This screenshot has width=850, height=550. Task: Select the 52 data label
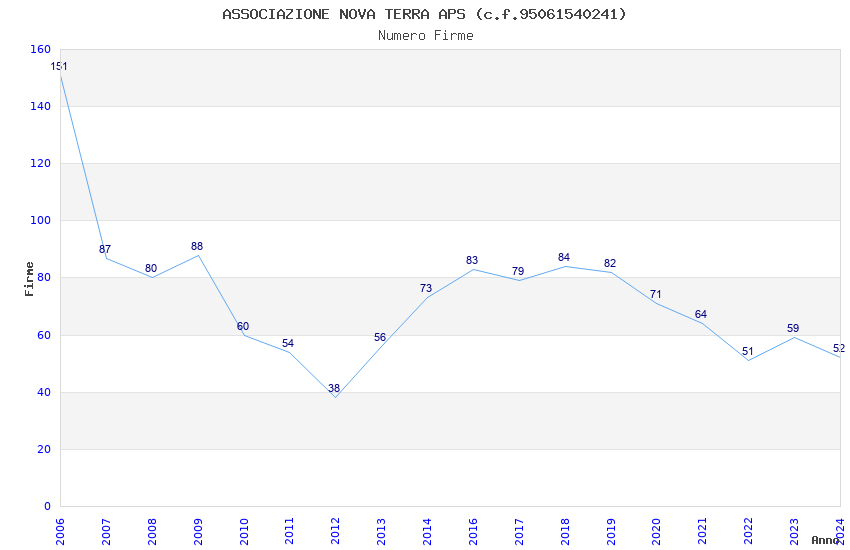point(839,348)
